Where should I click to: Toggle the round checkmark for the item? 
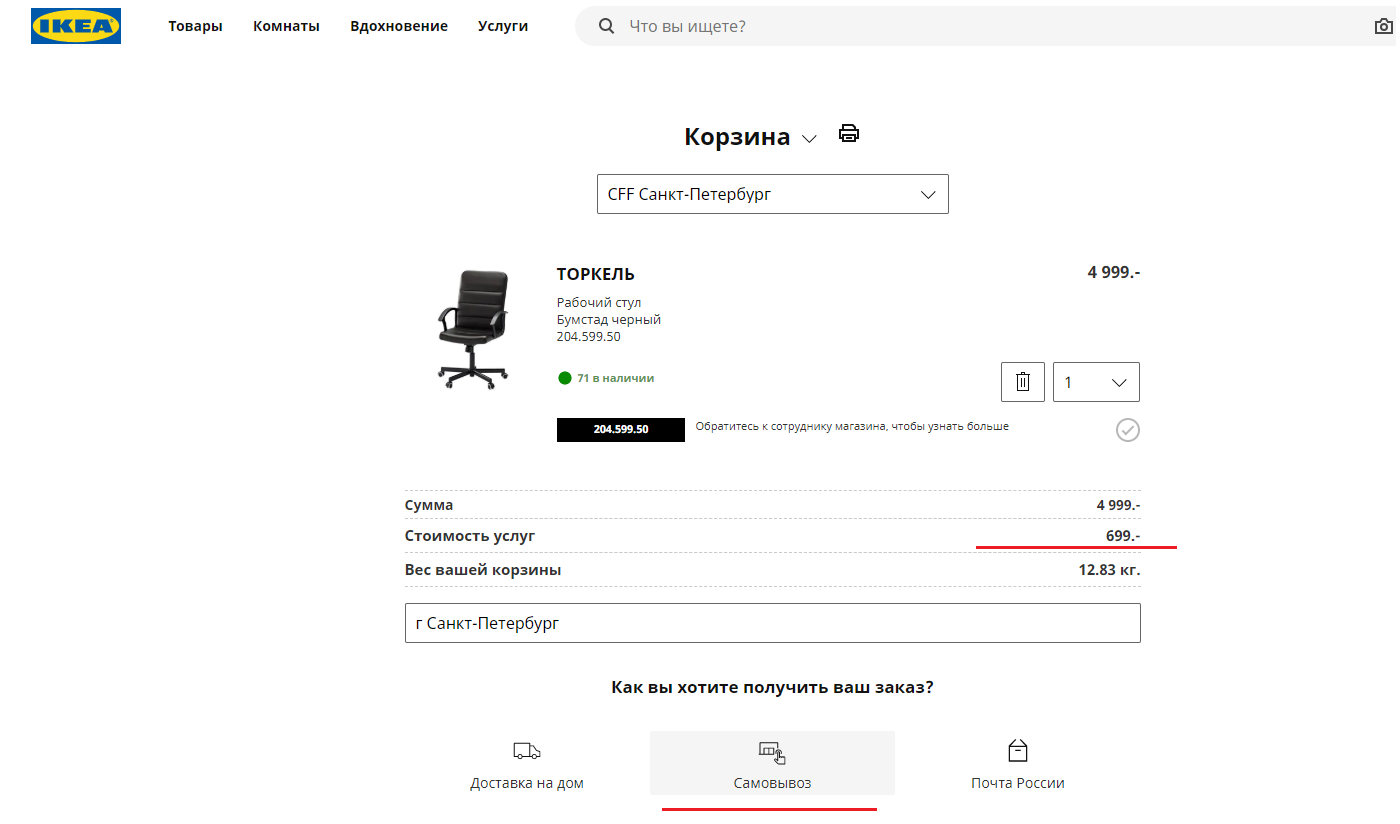1127,430
